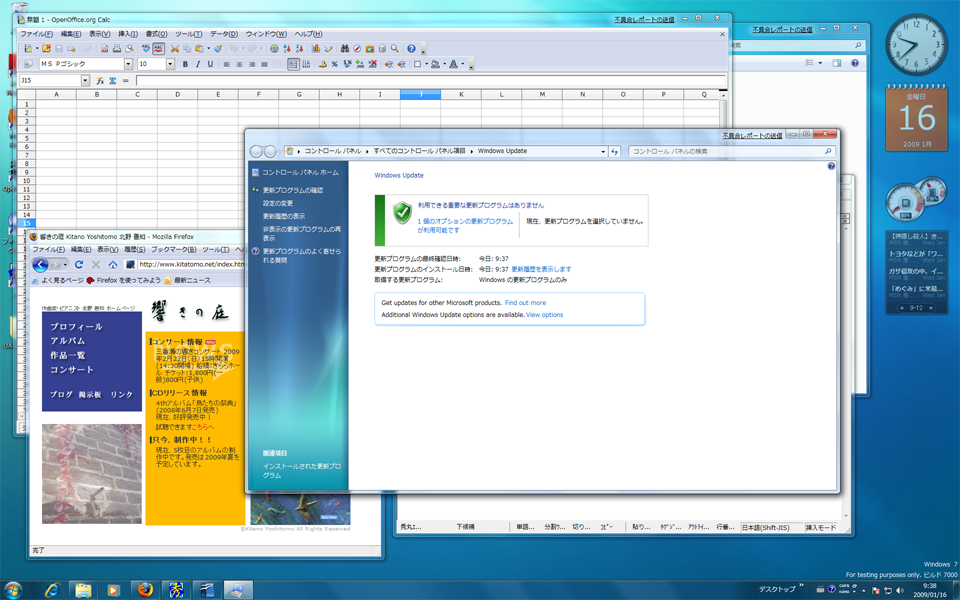
Task: Click the Control Panel address refresh icon
Action: (x=614, y=151)
